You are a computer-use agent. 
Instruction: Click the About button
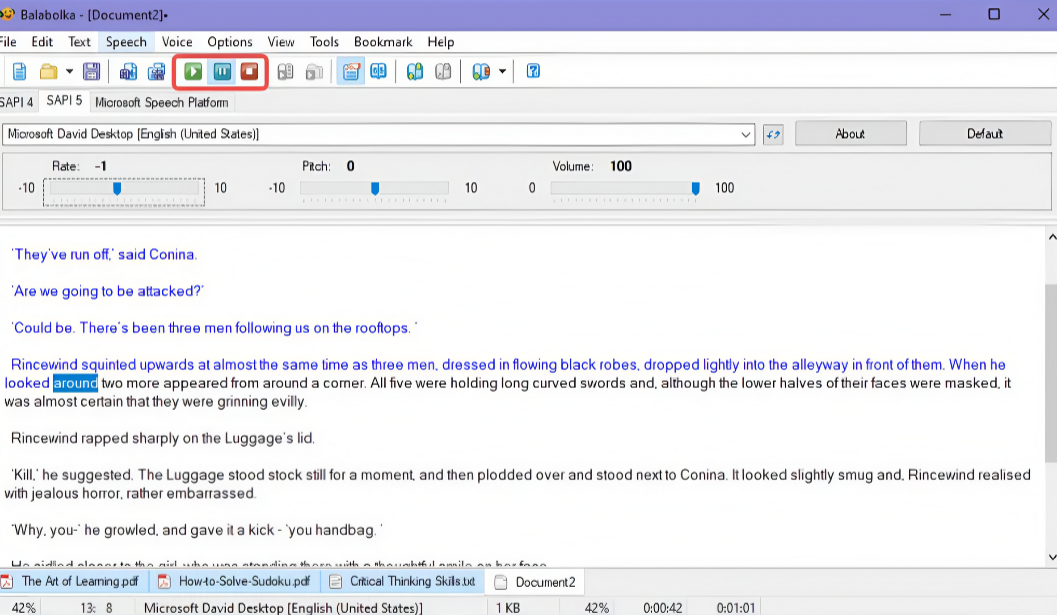[x=851, y=134]
